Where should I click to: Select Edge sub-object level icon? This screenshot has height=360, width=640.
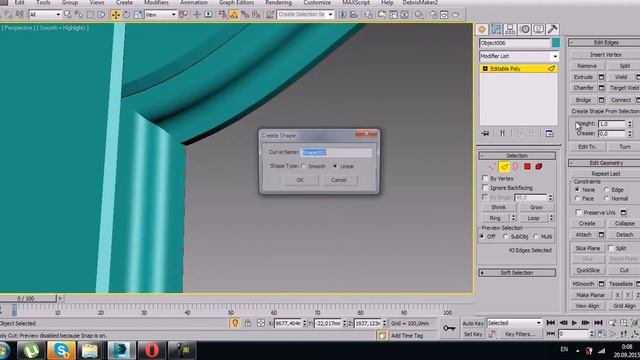click(504, 167)
